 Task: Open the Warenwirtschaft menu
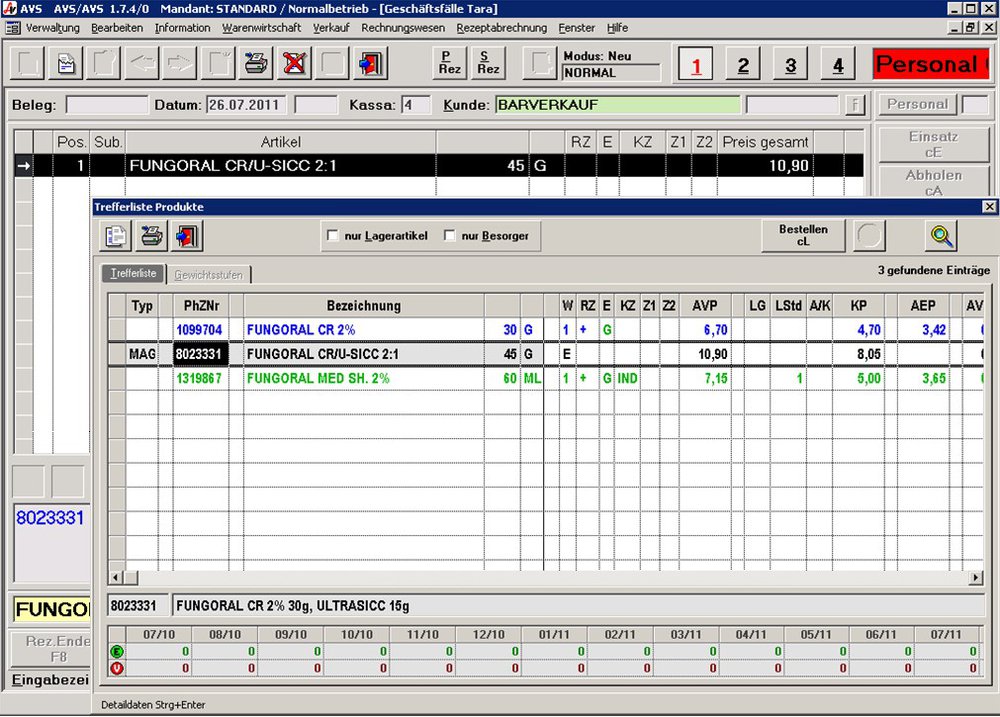coord(261,28)
